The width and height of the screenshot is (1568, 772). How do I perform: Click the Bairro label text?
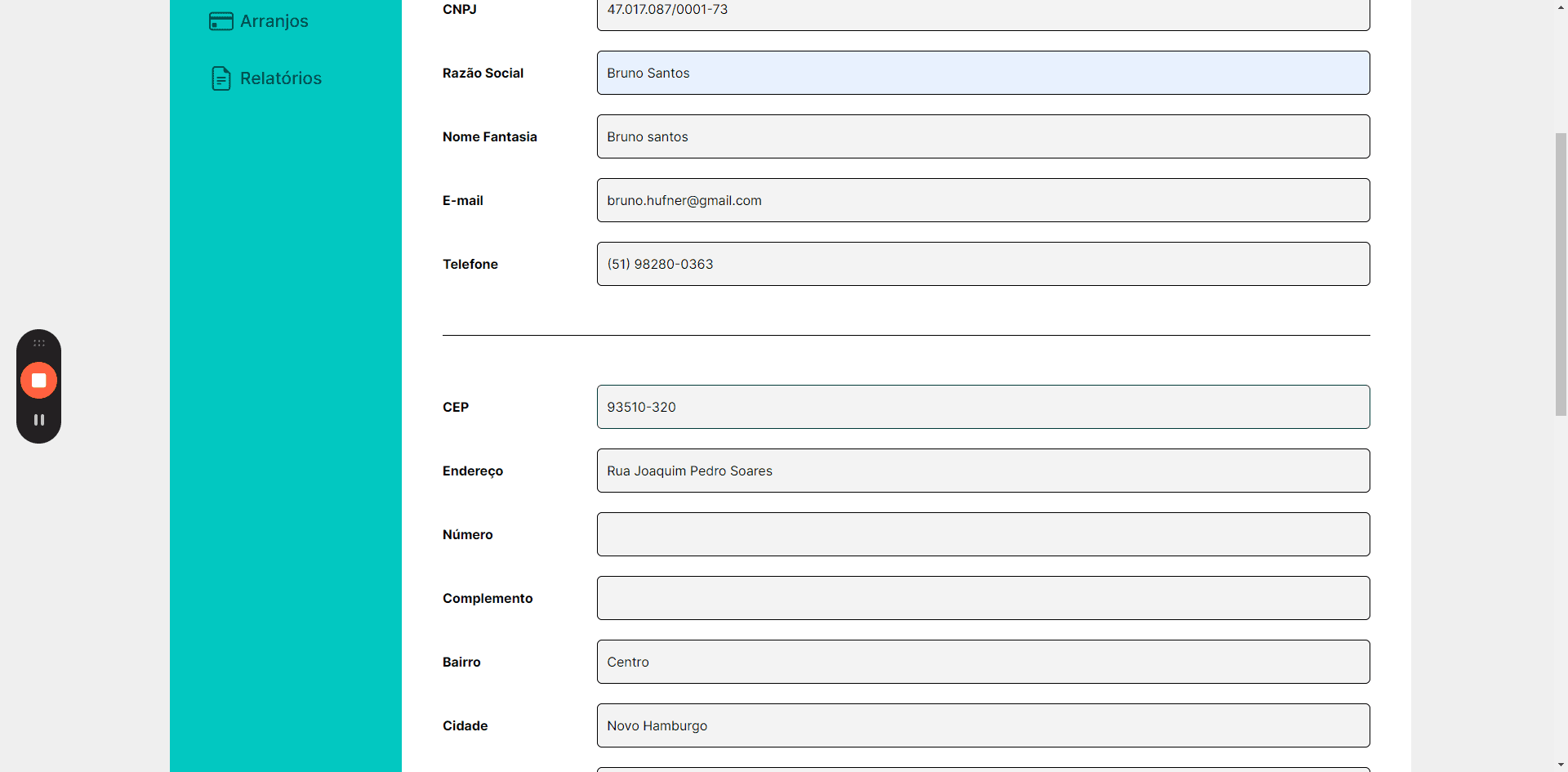tap(461, 662)
